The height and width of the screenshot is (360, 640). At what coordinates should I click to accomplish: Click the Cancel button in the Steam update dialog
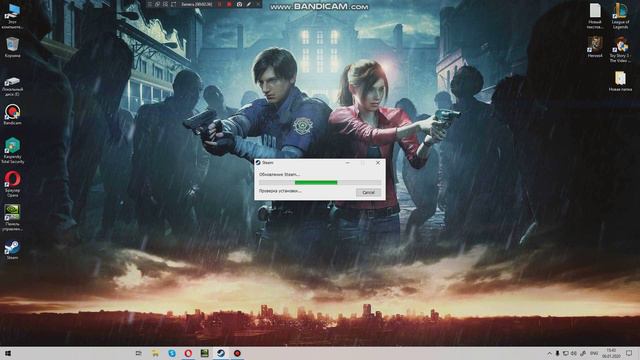point(368,192)
